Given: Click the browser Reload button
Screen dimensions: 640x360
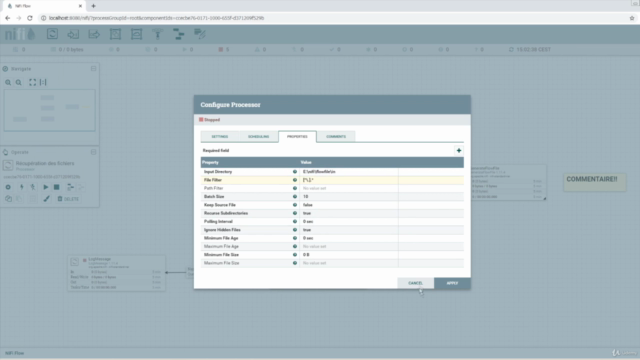Looking at the screenshot, I should point(30,18).
